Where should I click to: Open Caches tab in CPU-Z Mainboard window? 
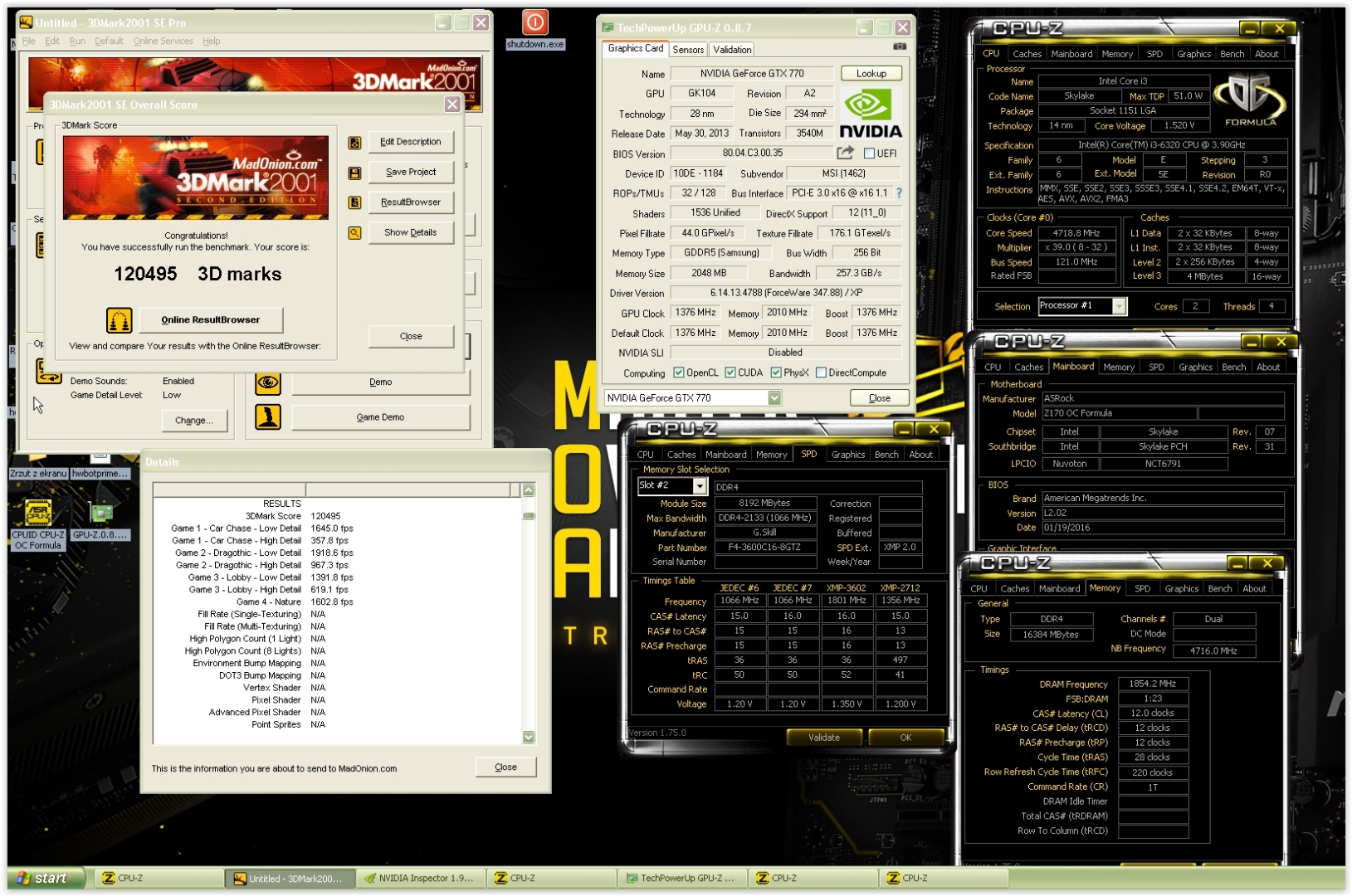coord(1028,367)
